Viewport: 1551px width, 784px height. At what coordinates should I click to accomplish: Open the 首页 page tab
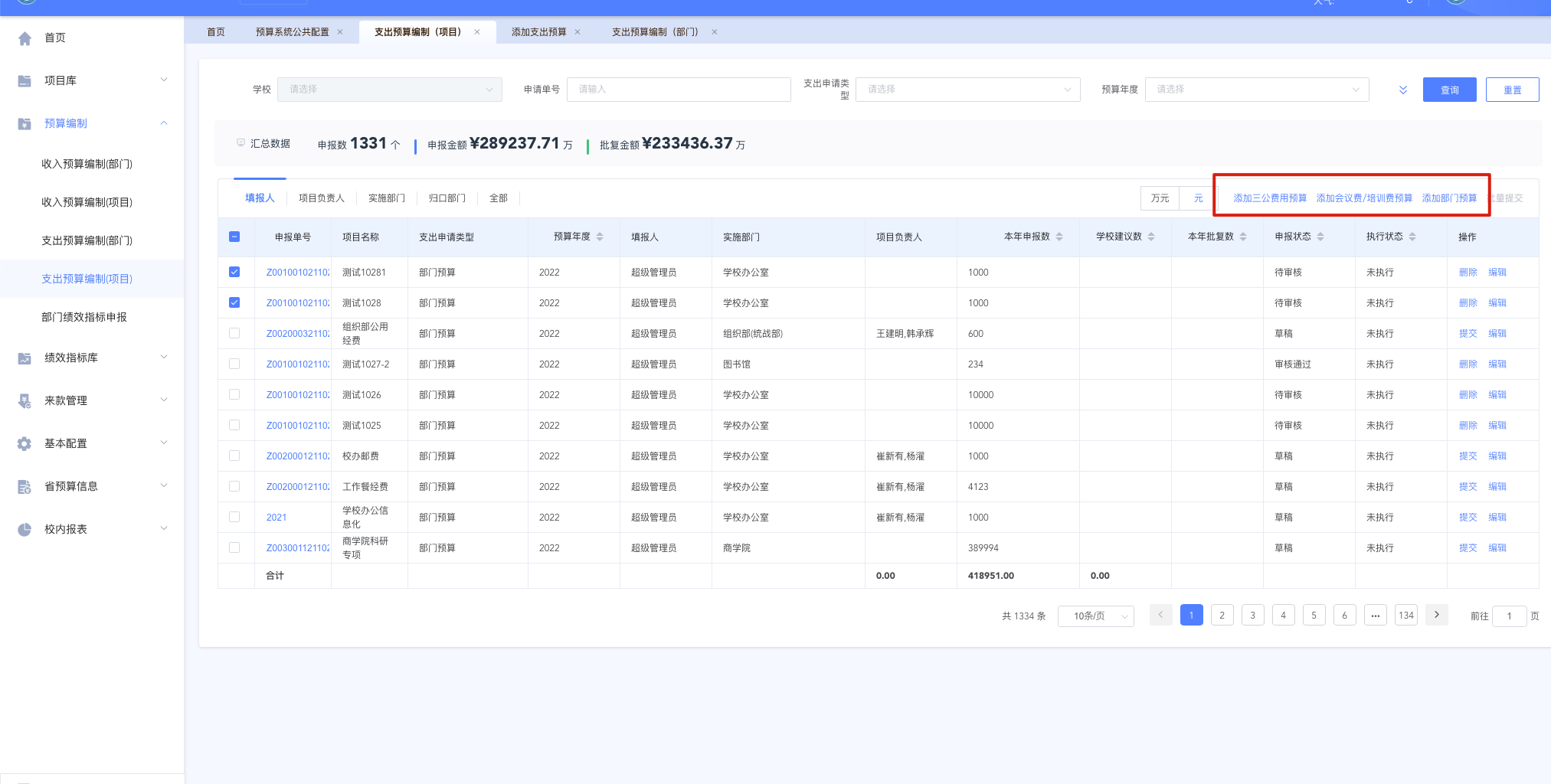216,32
